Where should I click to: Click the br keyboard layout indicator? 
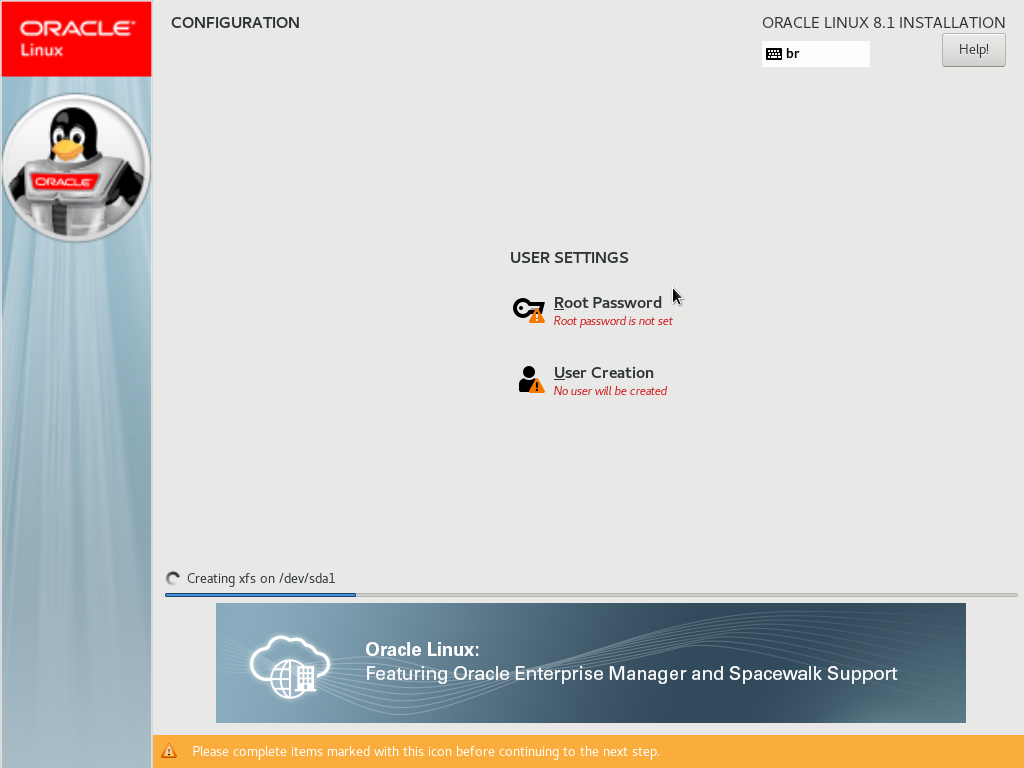[816, 54]
